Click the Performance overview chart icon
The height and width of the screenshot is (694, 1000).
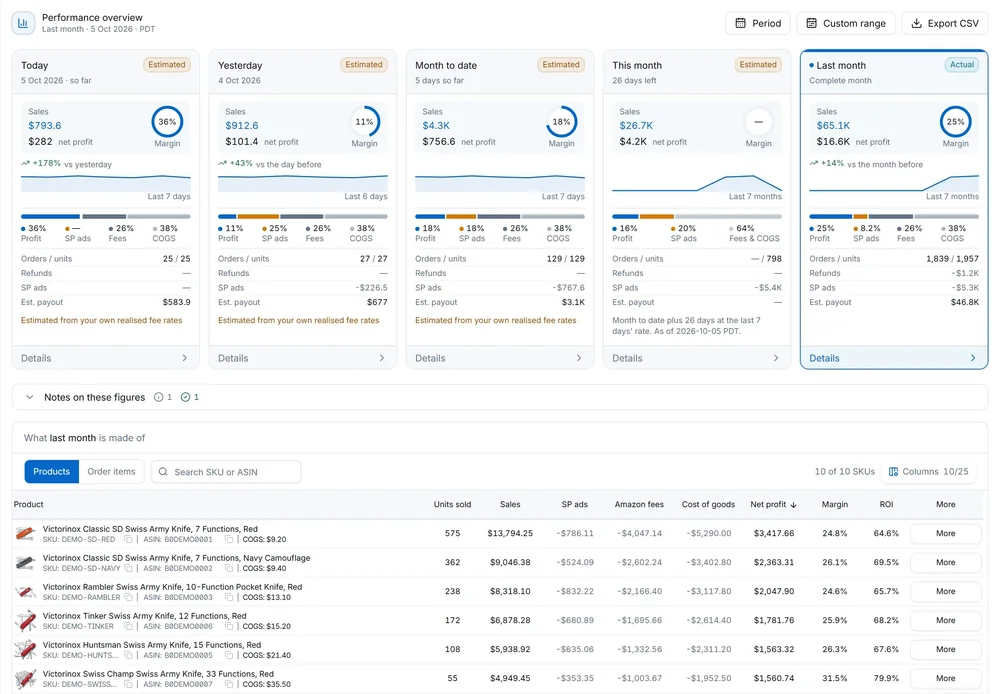23,23
